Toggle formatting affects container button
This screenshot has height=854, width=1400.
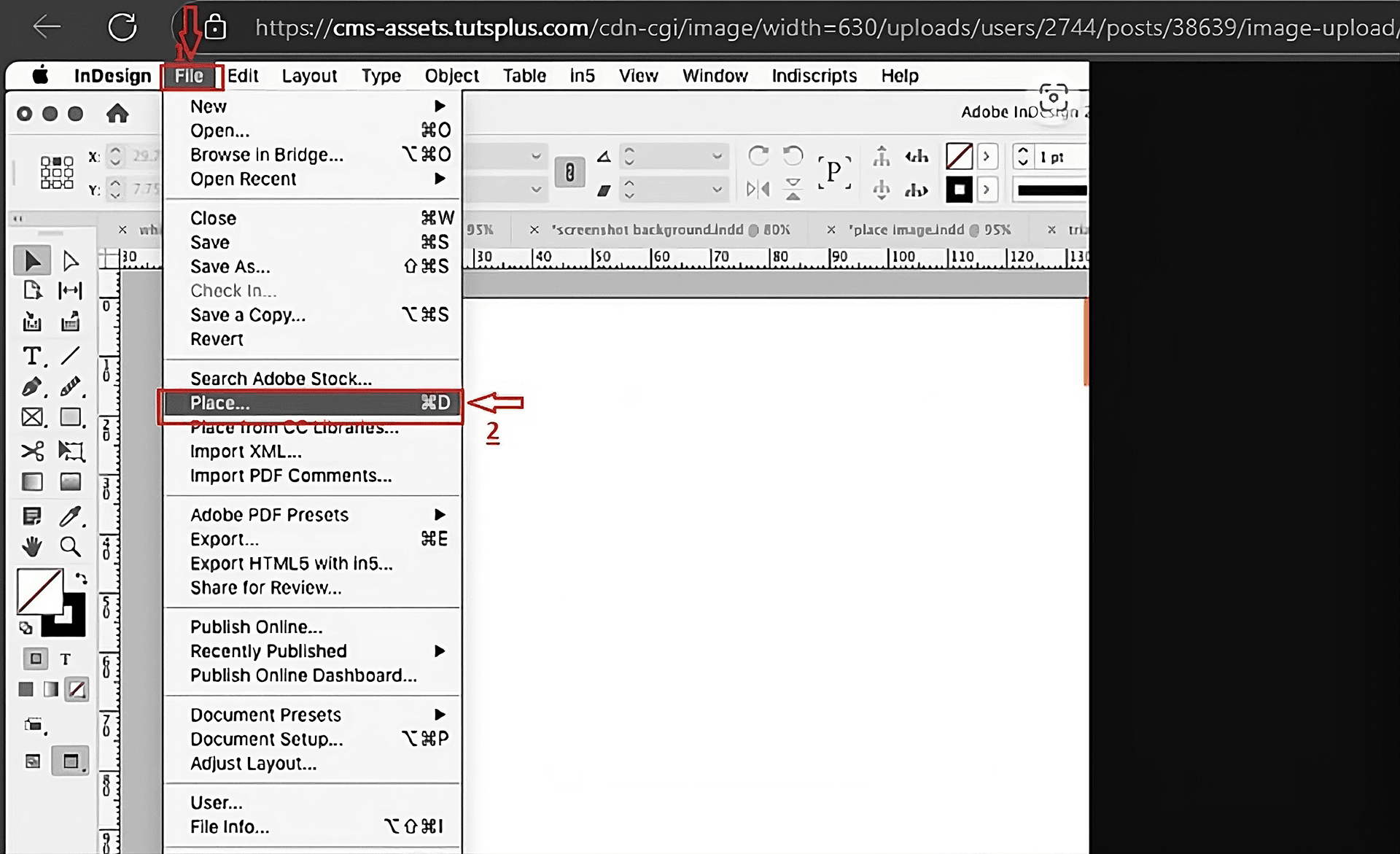click(x=36, y=659)
